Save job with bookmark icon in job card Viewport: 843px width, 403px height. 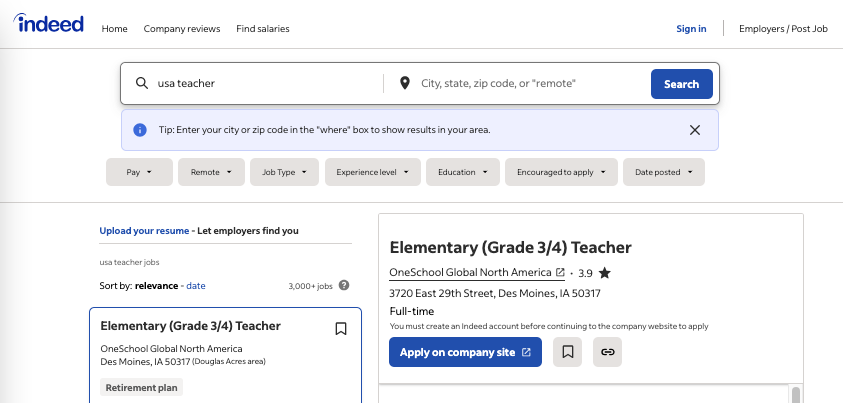tap(340, 329)
